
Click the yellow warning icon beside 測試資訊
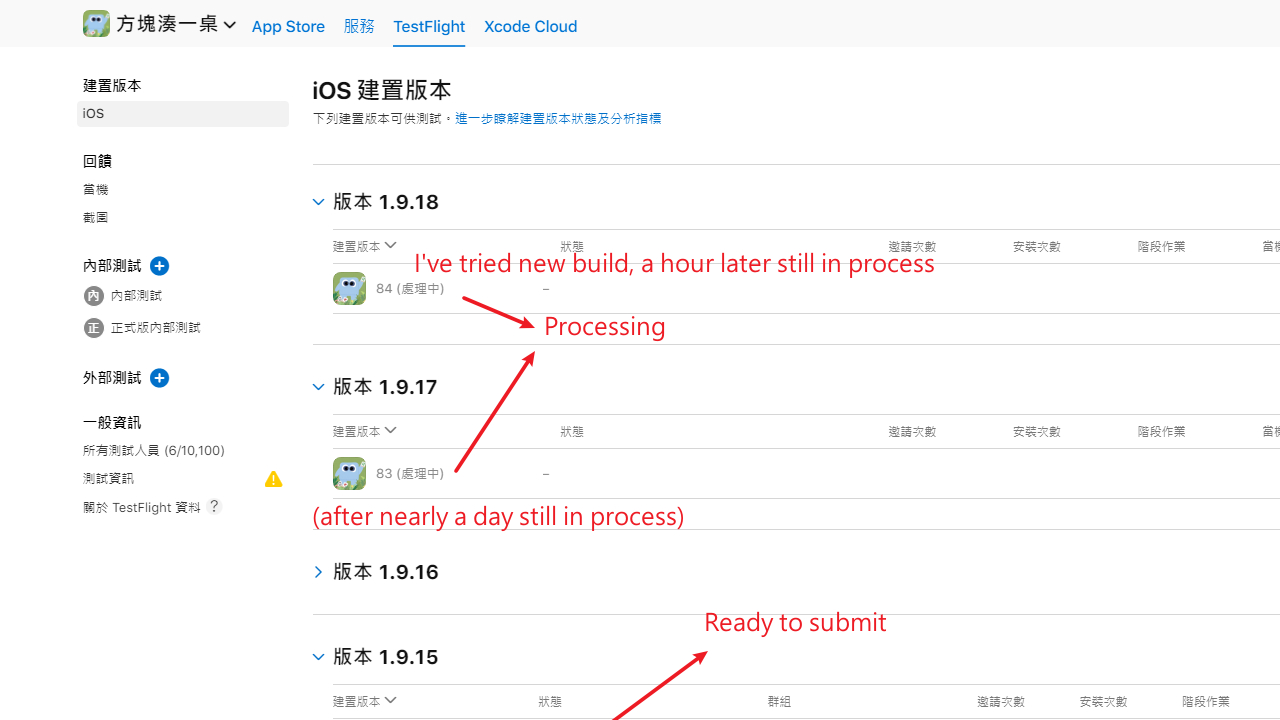[x=273, y=479]
